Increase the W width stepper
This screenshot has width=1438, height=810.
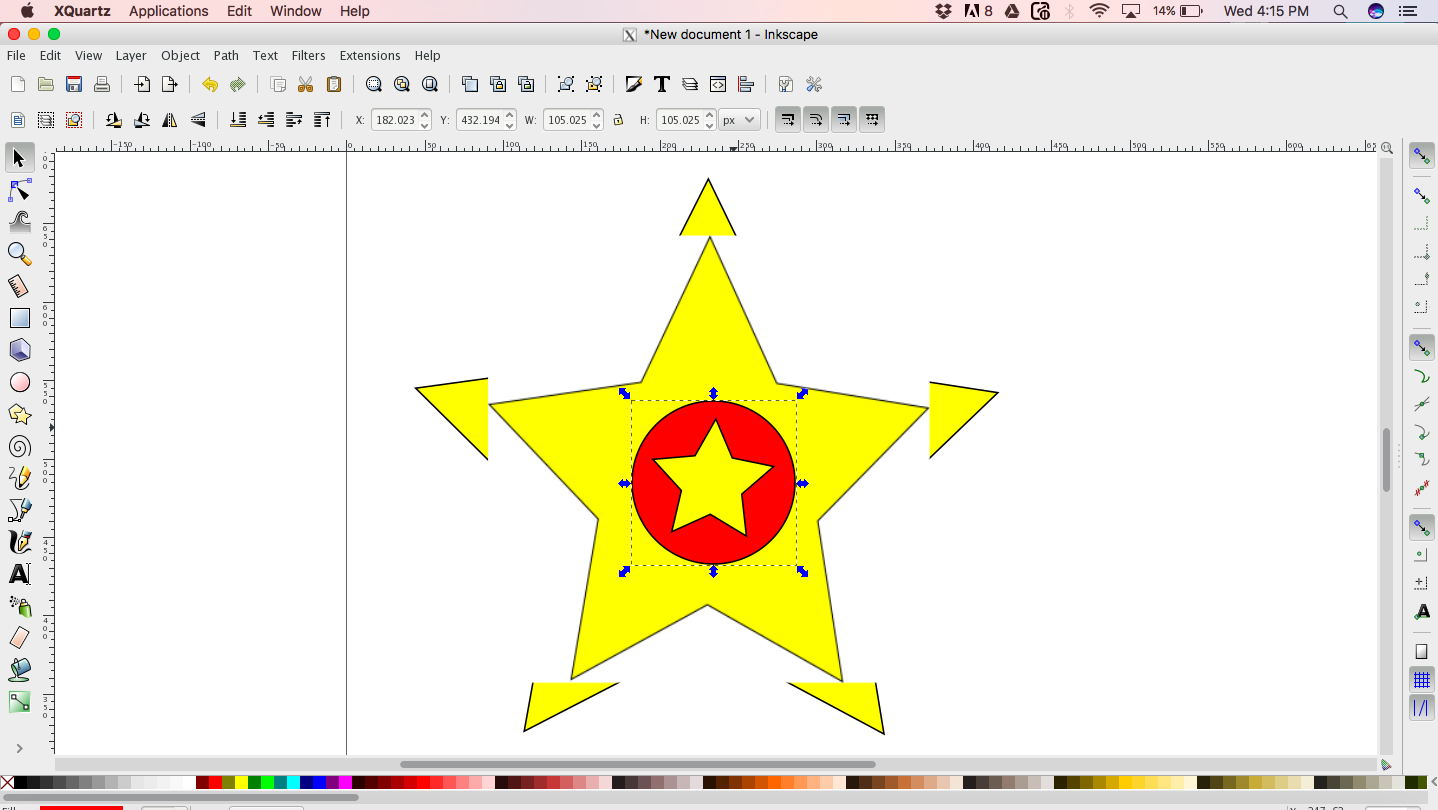tap(597, 115)
